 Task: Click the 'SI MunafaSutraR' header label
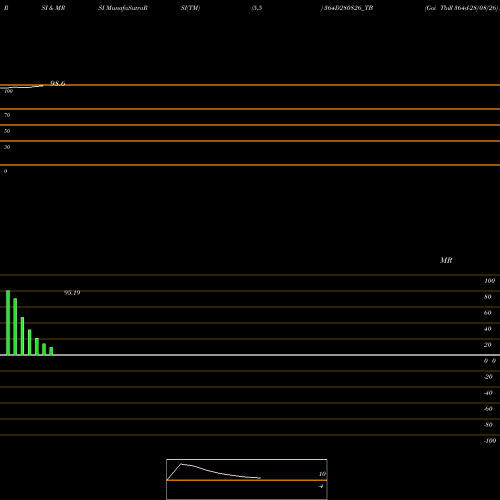click(123, 8)
